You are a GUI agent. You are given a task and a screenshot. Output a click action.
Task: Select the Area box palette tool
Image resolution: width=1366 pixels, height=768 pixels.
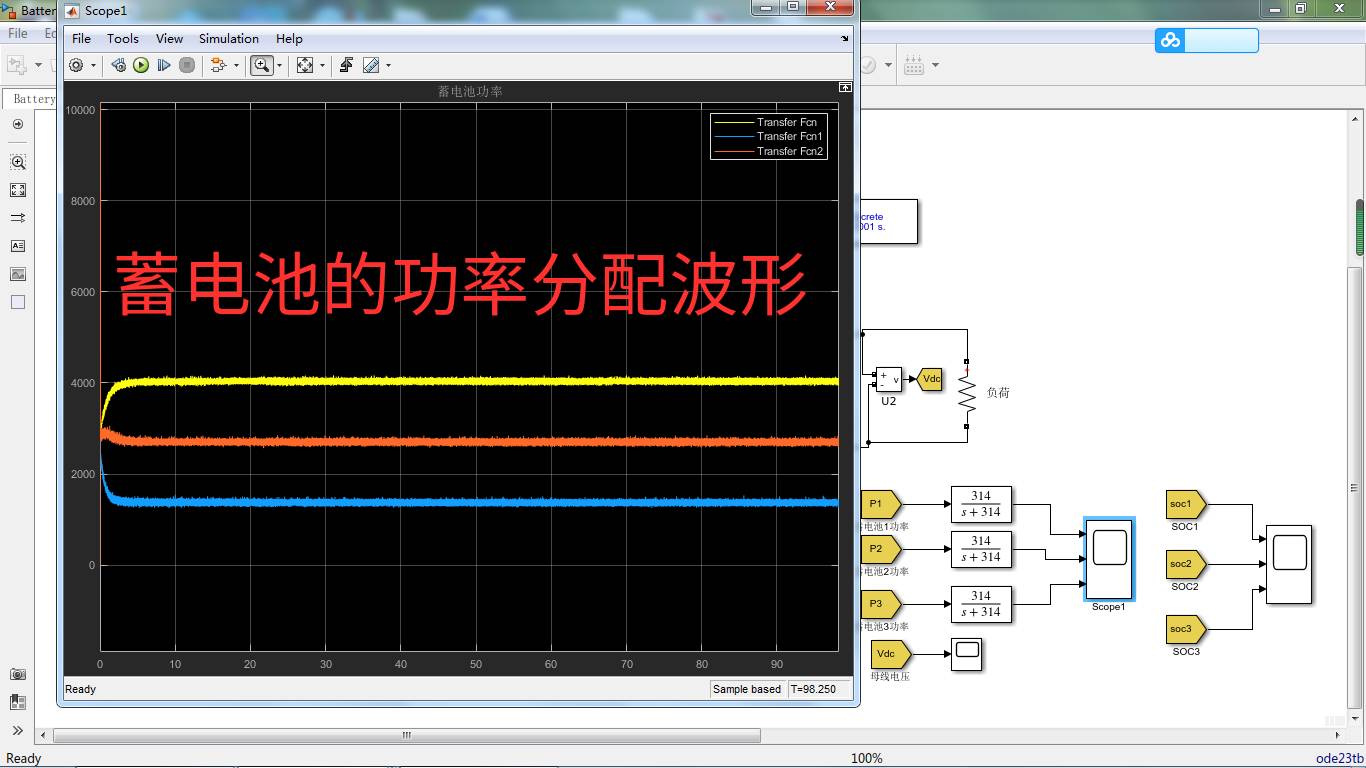point(18,302)
